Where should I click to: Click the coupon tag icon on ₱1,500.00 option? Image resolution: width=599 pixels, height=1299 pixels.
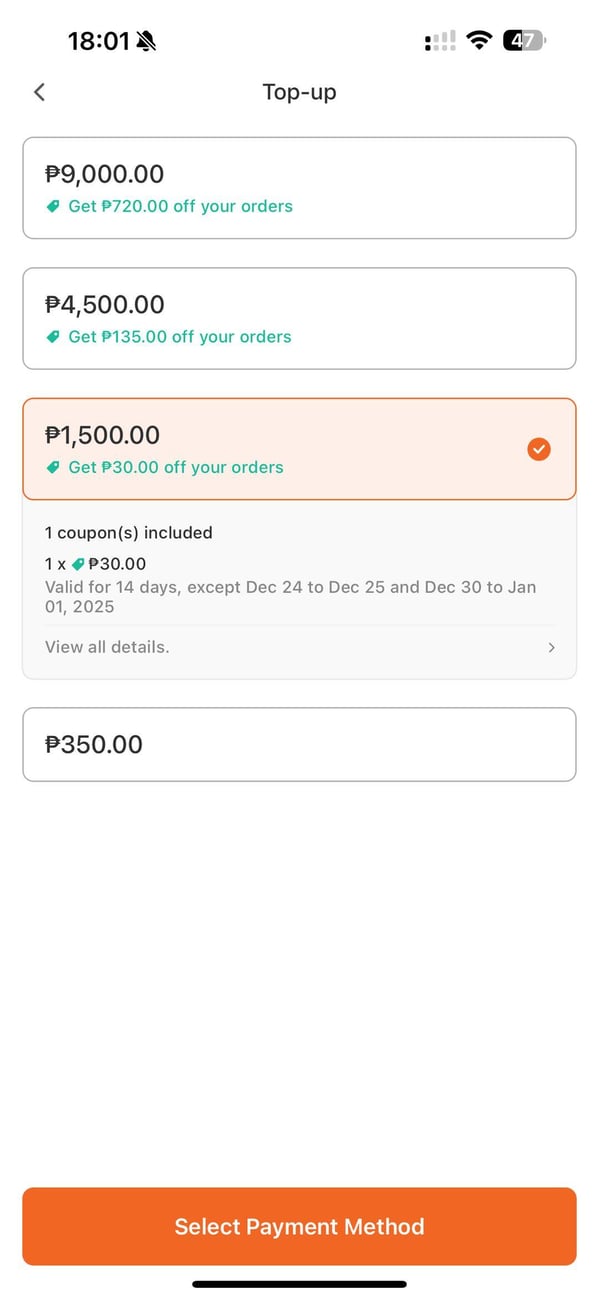[x=53, y=467]
